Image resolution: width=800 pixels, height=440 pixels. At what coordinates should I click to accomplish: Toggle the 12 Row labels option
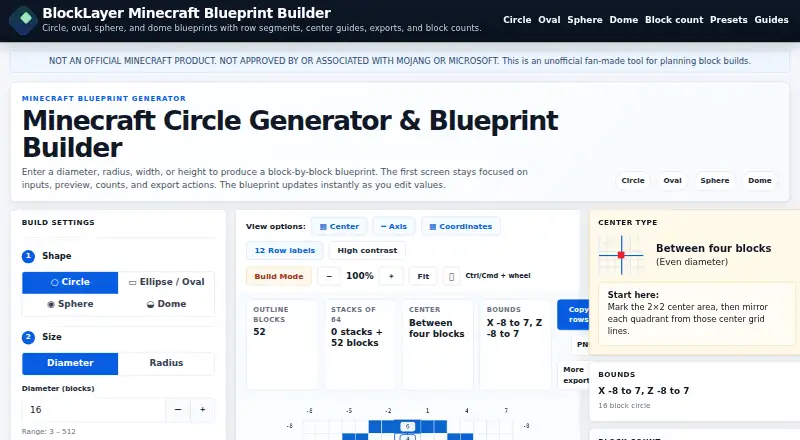[285, 251]
